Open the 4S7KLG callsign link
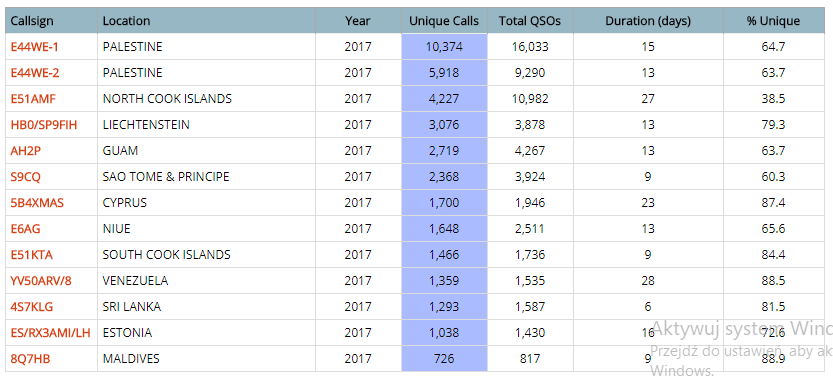The width and height of the screenshot is (833, 389). coord(32,307)
